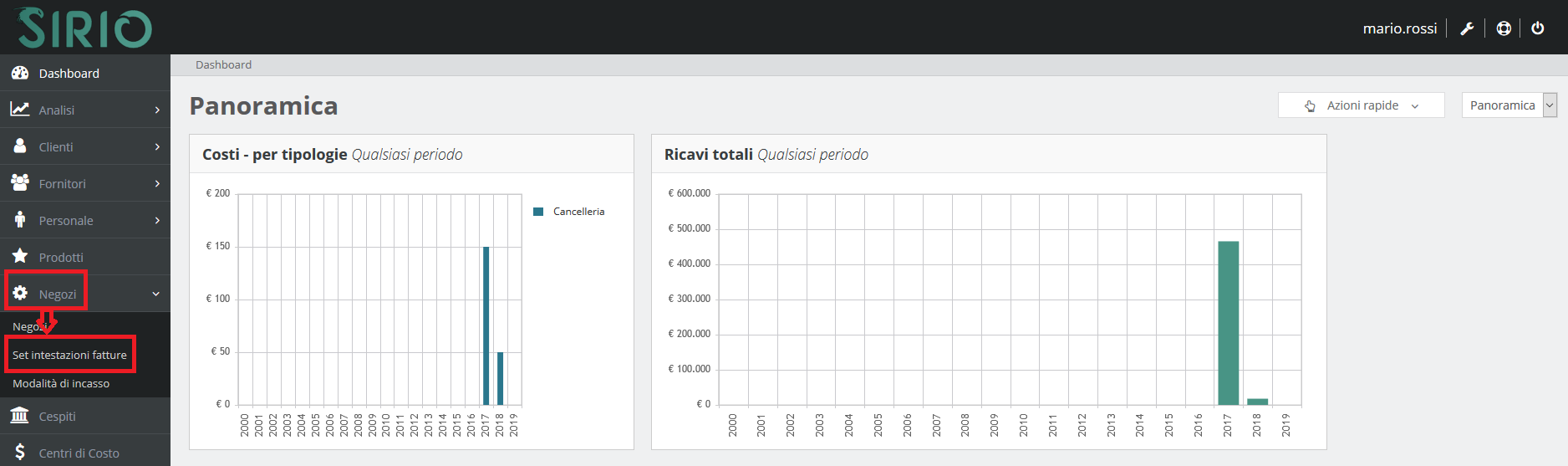Click the power logout icon
Image resolution: width=1568 pixels, height=466 pixels.
tap(1537, 28)
